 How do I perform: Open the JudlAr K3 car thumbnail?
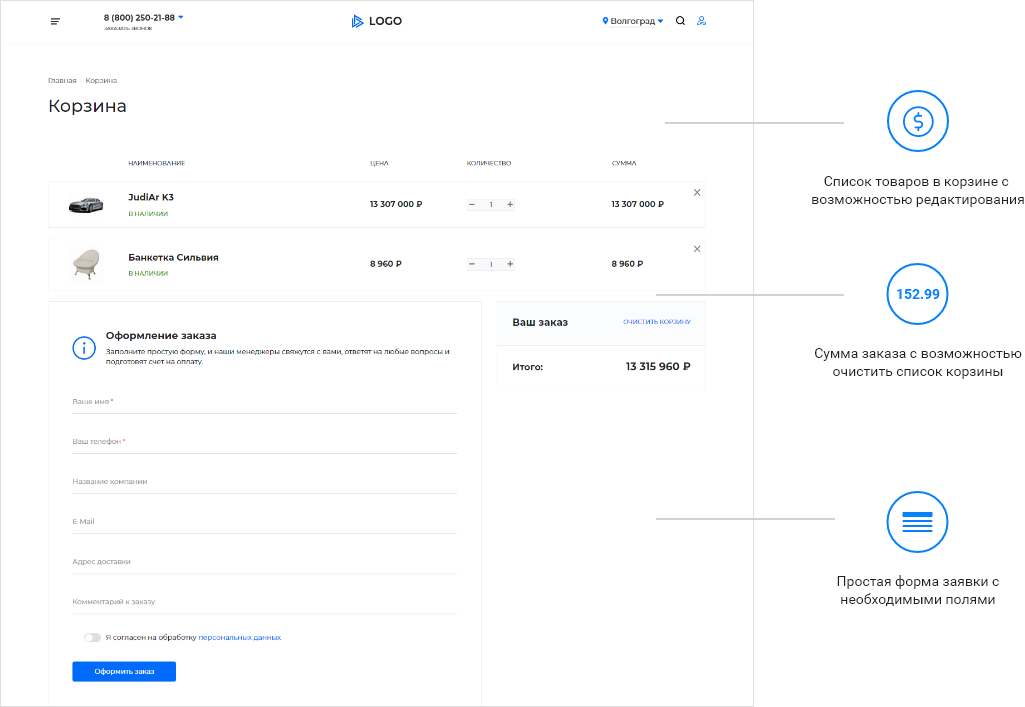(x=86, y=205)
